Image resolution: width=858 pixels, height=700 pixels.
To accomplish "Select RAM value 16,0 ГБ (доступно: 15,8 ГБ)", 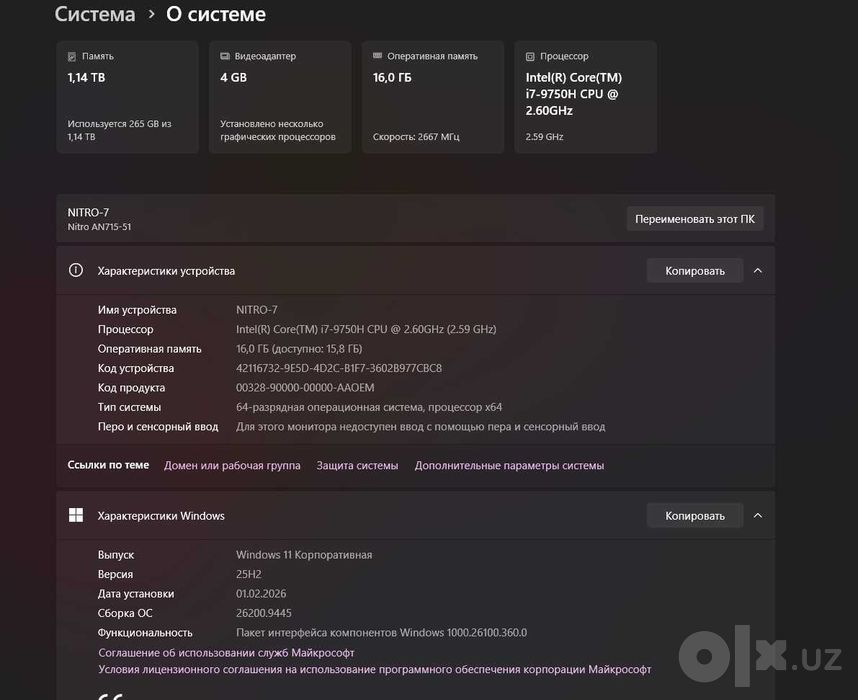I will coord(299,349).
